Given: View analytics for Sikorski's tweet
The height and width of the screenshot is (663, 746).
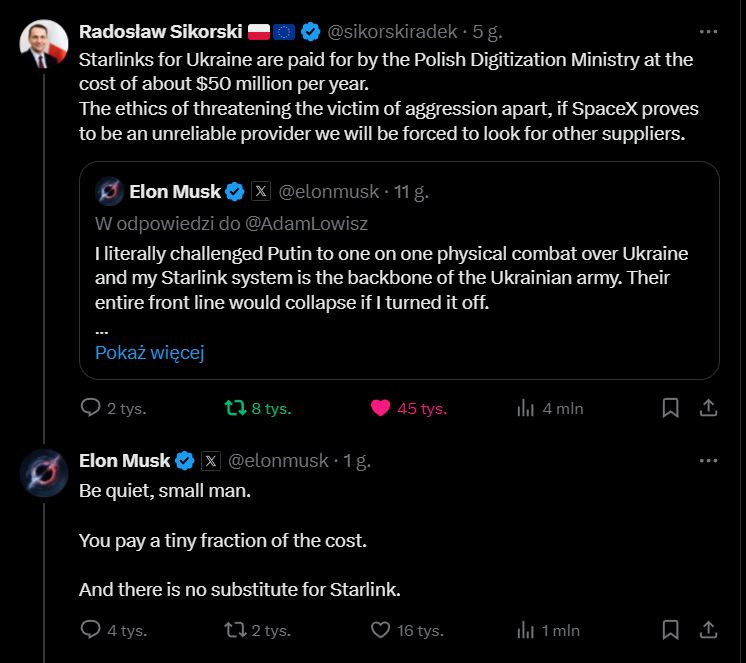Looking at the screenshot, I should (x=525, y=408).
